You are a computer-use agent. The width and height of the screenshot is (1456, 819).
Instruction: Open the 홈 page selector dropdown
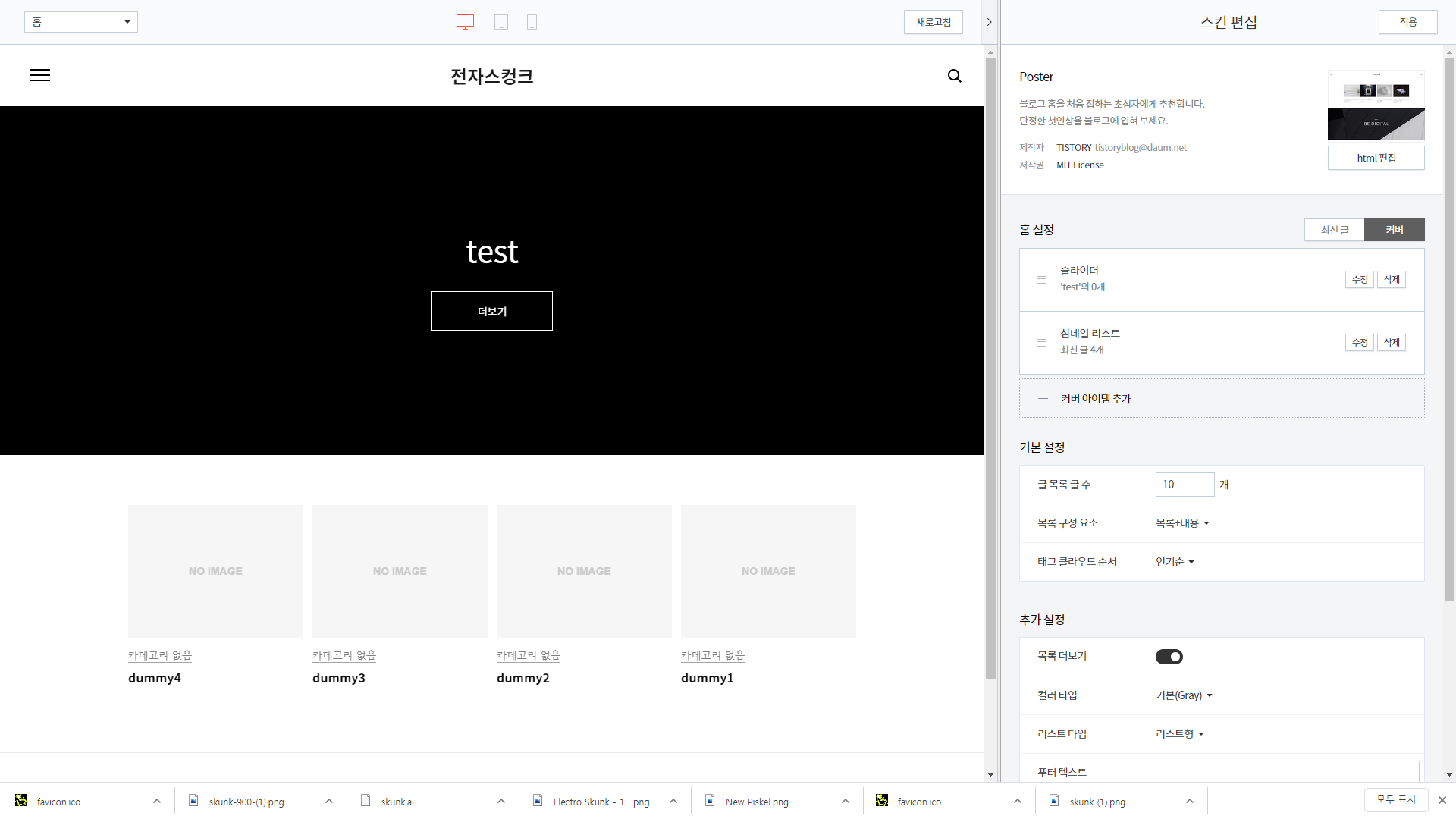tap(81, 22)
